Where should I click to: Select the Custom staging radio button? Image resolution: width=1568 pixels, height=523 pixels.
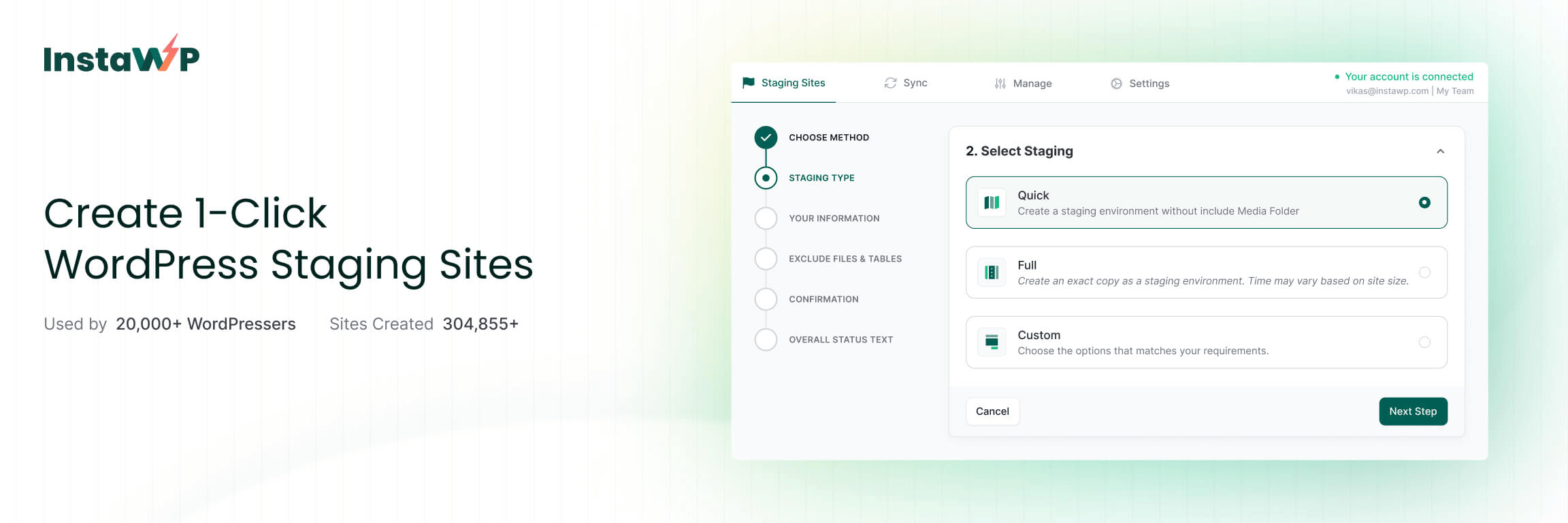(x=1424, y=343)
